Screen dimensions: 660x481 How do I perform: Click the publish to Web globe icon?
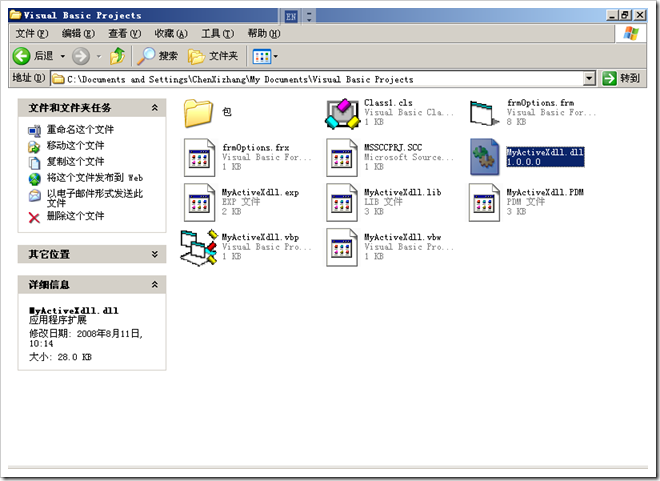pos(35,179)
